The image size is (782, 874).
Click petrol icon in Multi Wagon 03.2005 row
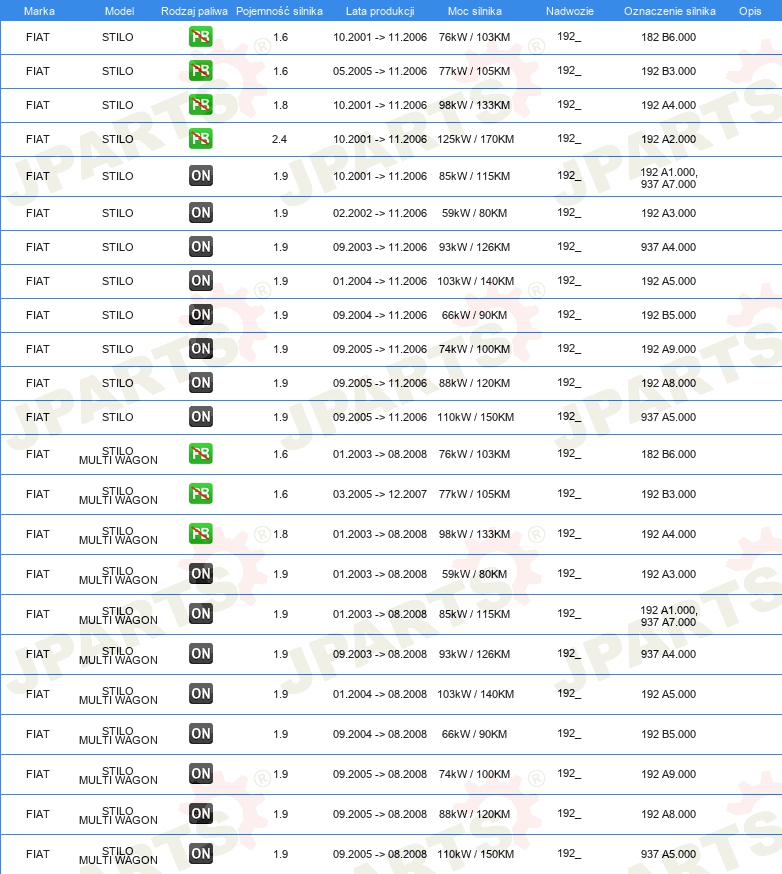point(201,494)
